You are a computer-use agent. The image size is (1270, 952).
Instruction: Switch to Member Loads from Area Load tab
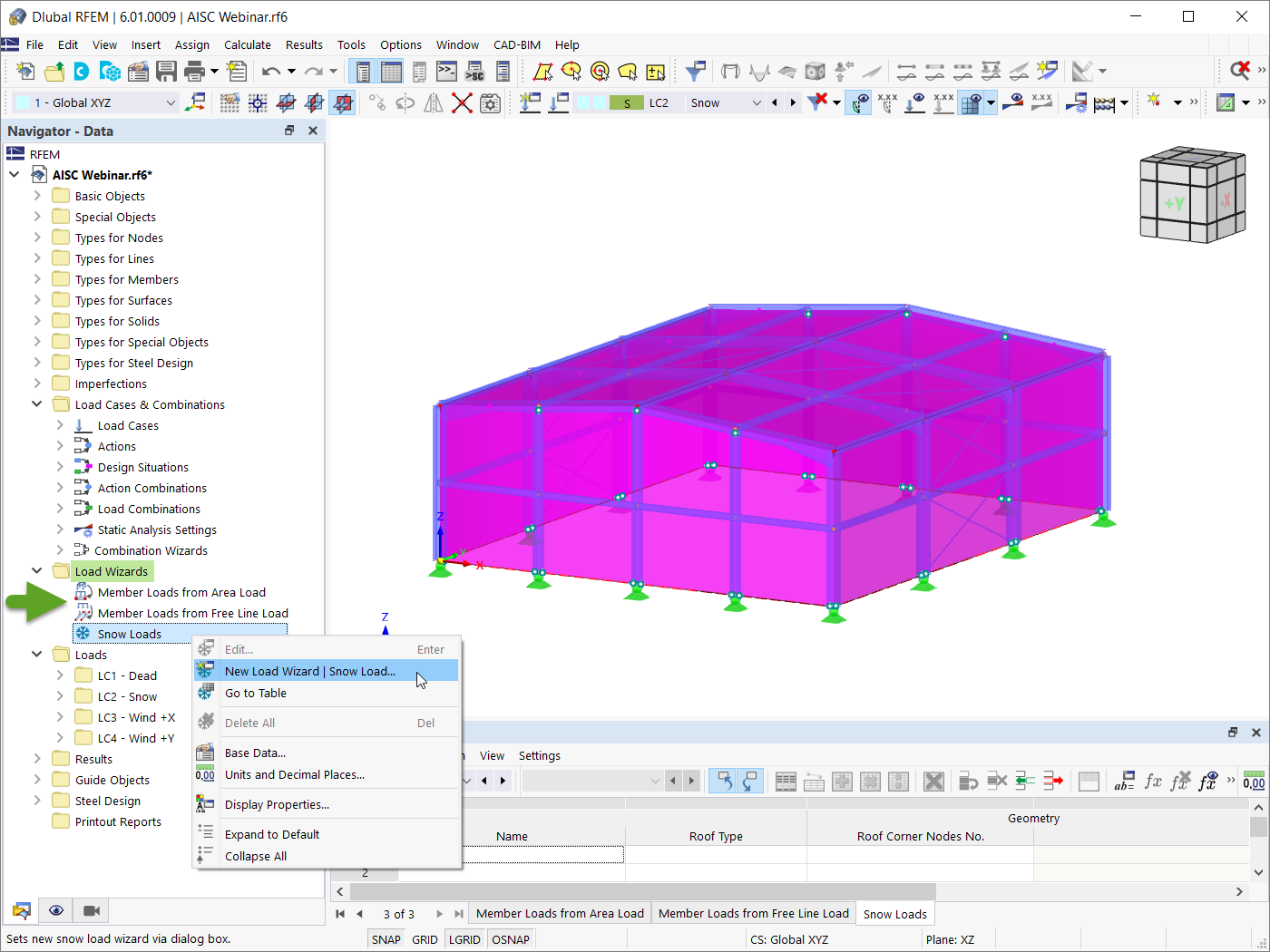[560, 913]
